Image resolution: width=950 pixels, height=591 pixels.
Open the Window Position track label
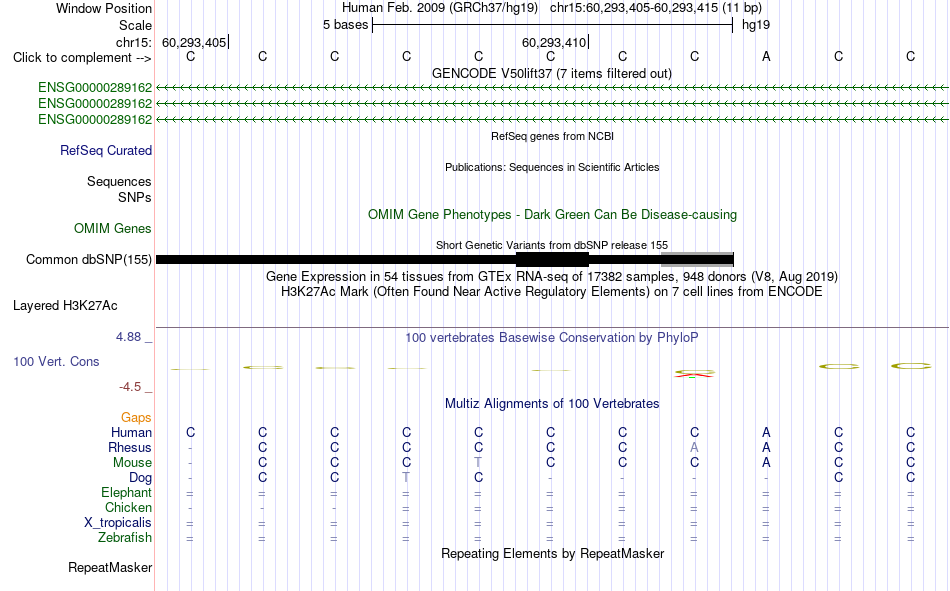104,8
